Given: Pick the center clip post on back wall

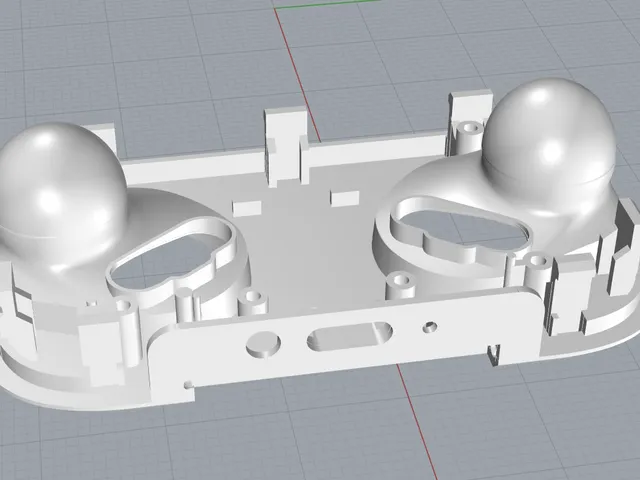Looking at the screenshot, I should [285, 145].
